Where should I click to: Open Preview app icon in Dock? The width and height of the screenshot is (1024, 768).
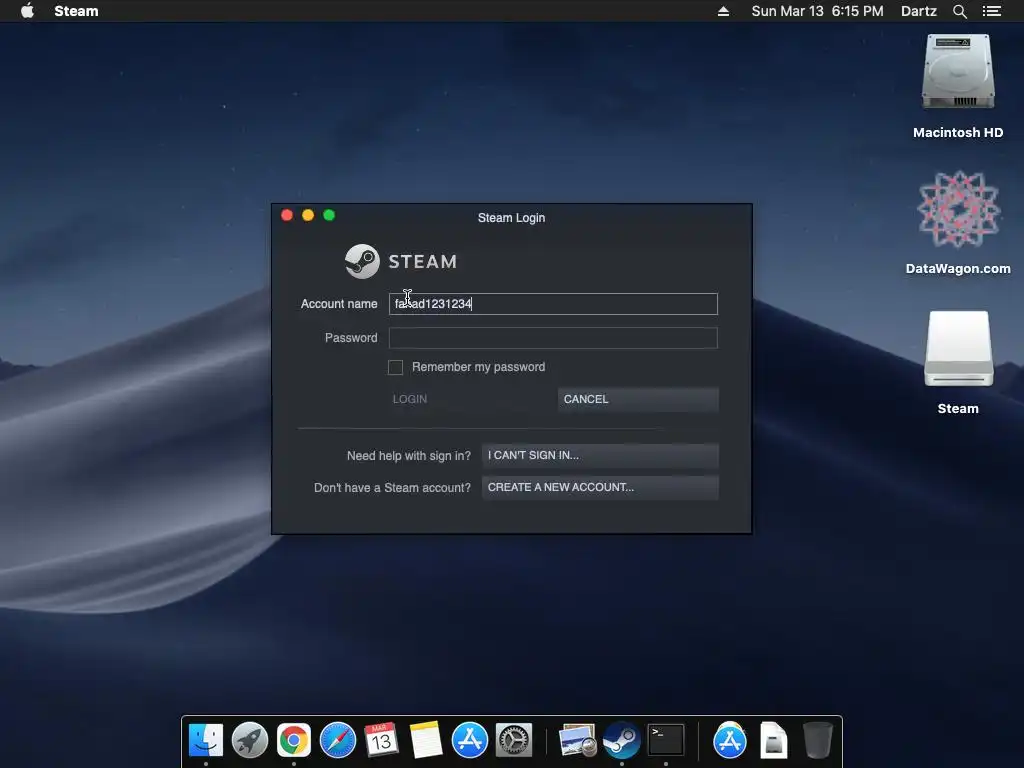[x=577, y=740]
